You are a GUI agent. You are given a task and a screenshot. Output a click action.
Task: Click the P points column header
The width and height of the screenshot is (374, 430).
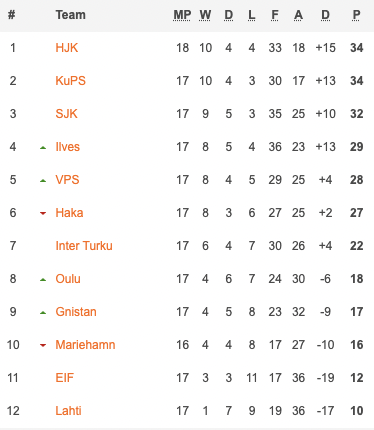click(356, 15)
